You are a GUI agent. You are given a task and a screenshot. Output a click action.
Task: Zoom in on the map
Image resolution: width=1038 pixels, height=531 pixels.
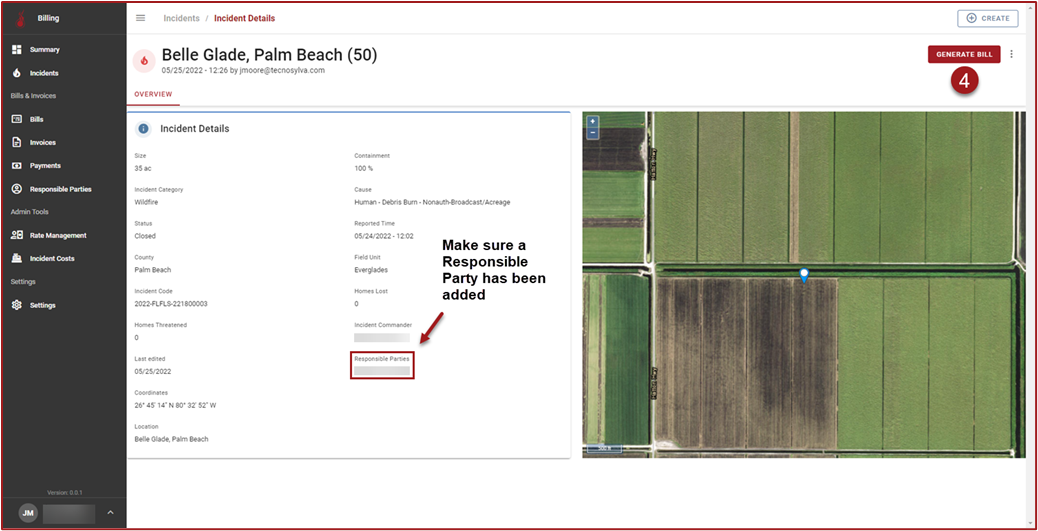593,121
